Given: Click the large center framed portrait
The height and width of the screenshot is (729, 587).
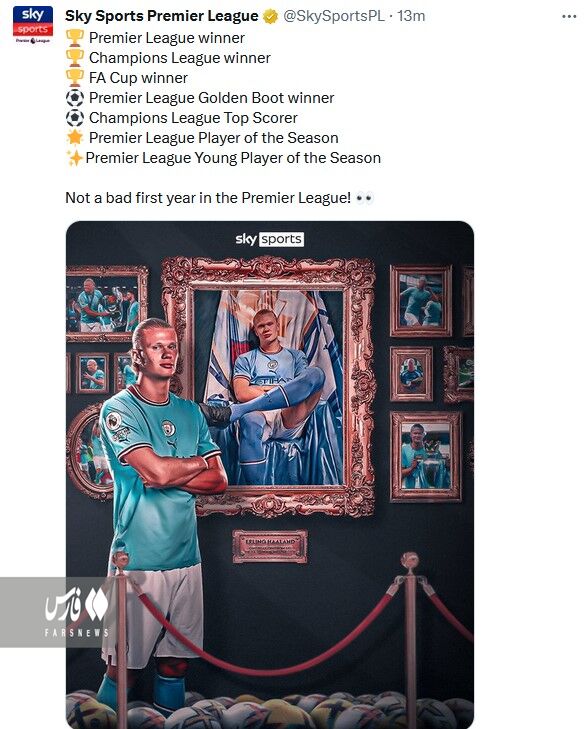Looking at the screenshot, I should click(x=269, y=387).
